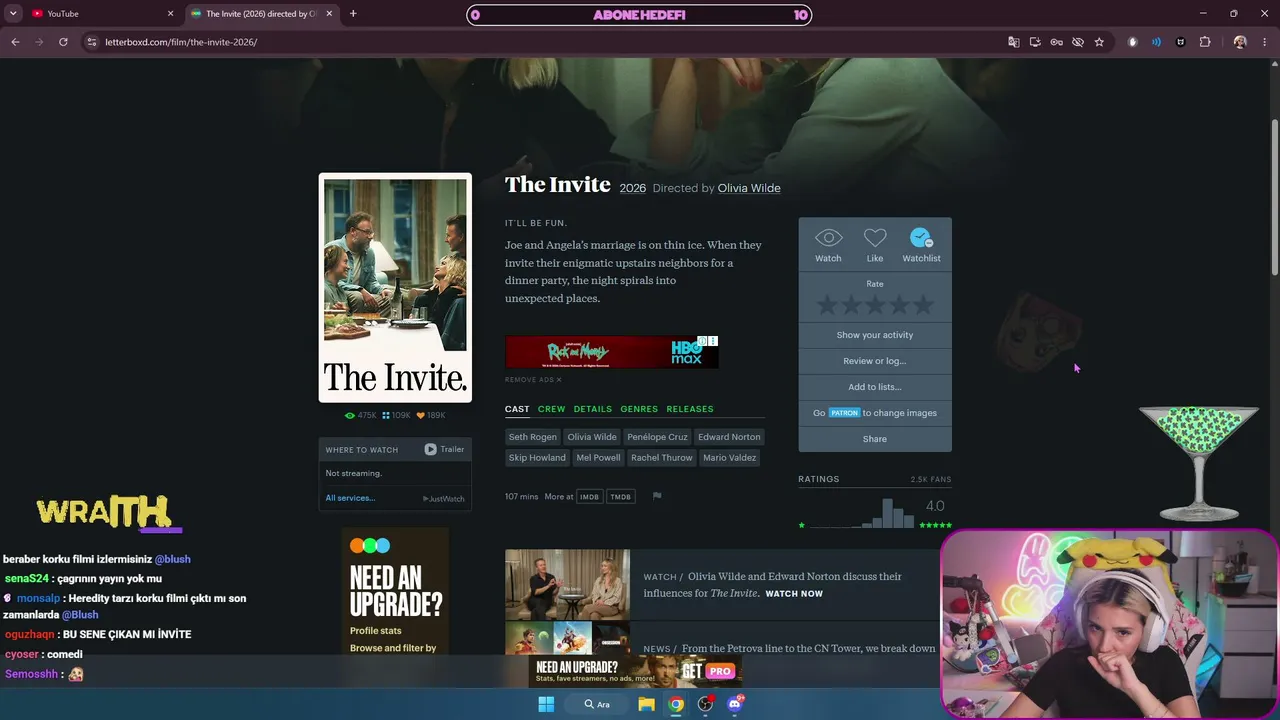Click the 2026 release year link

pyautogui.click(x=633, y=188)
